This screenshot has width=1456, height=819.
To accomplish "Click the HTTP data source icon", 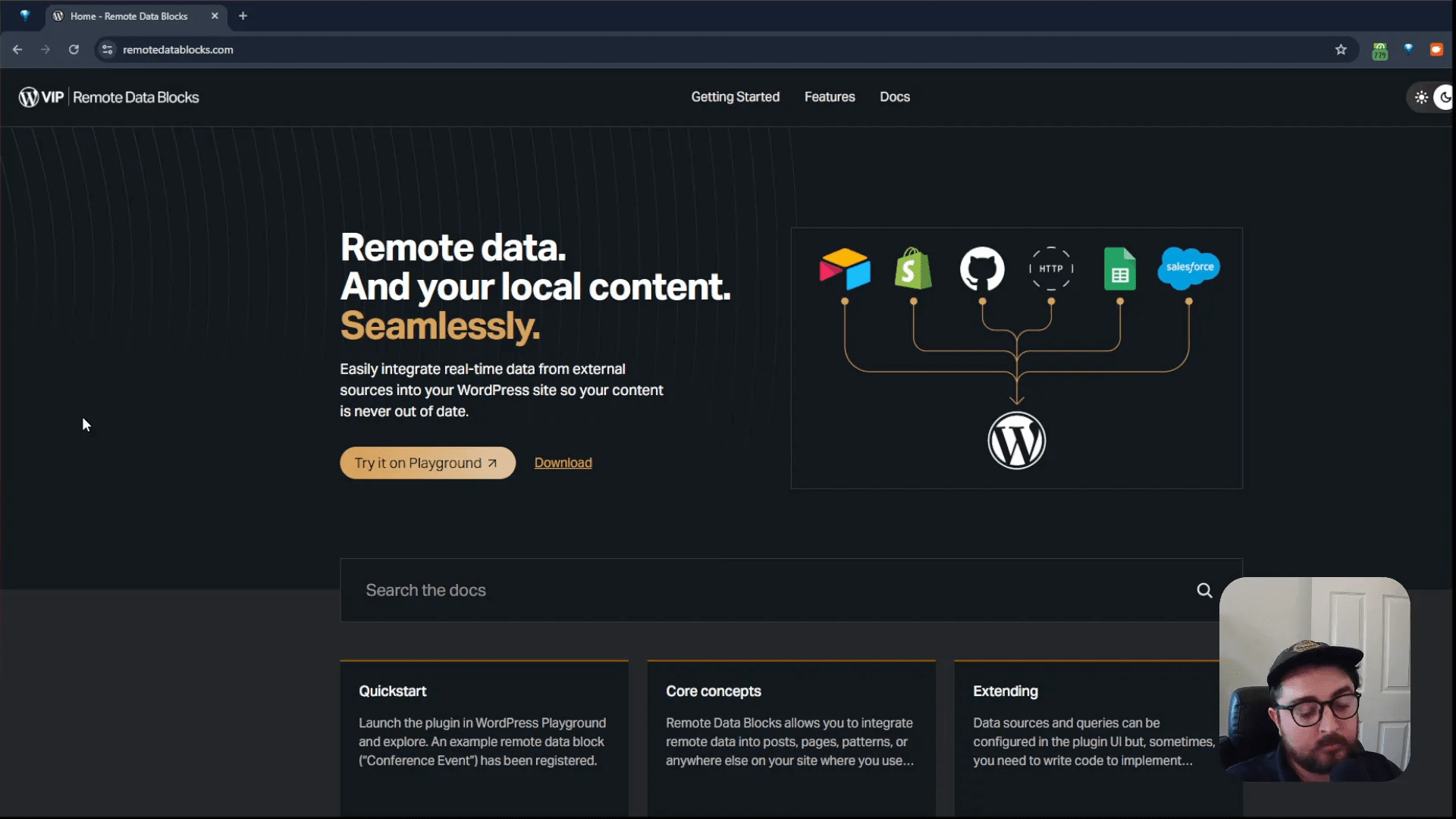I will pos(1051,268).
